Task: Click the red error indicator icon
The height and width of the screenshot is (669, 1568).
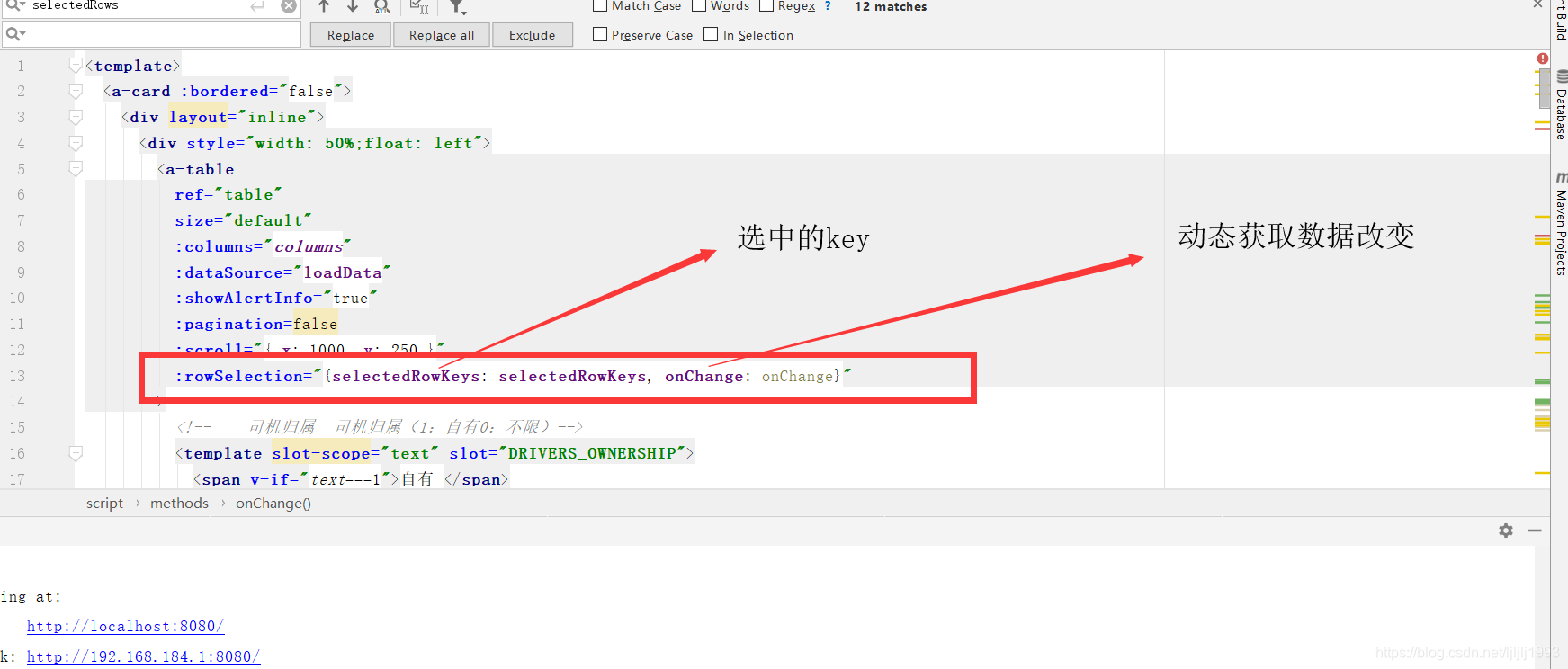Action: click(1542, 58)
